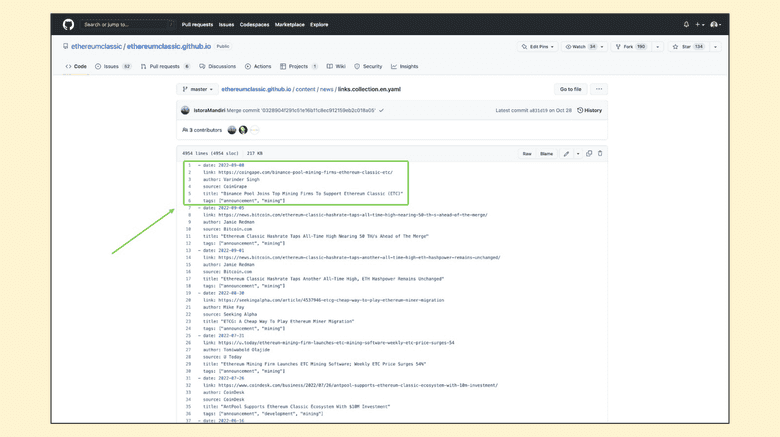Click the Raw button

[527, 154]
